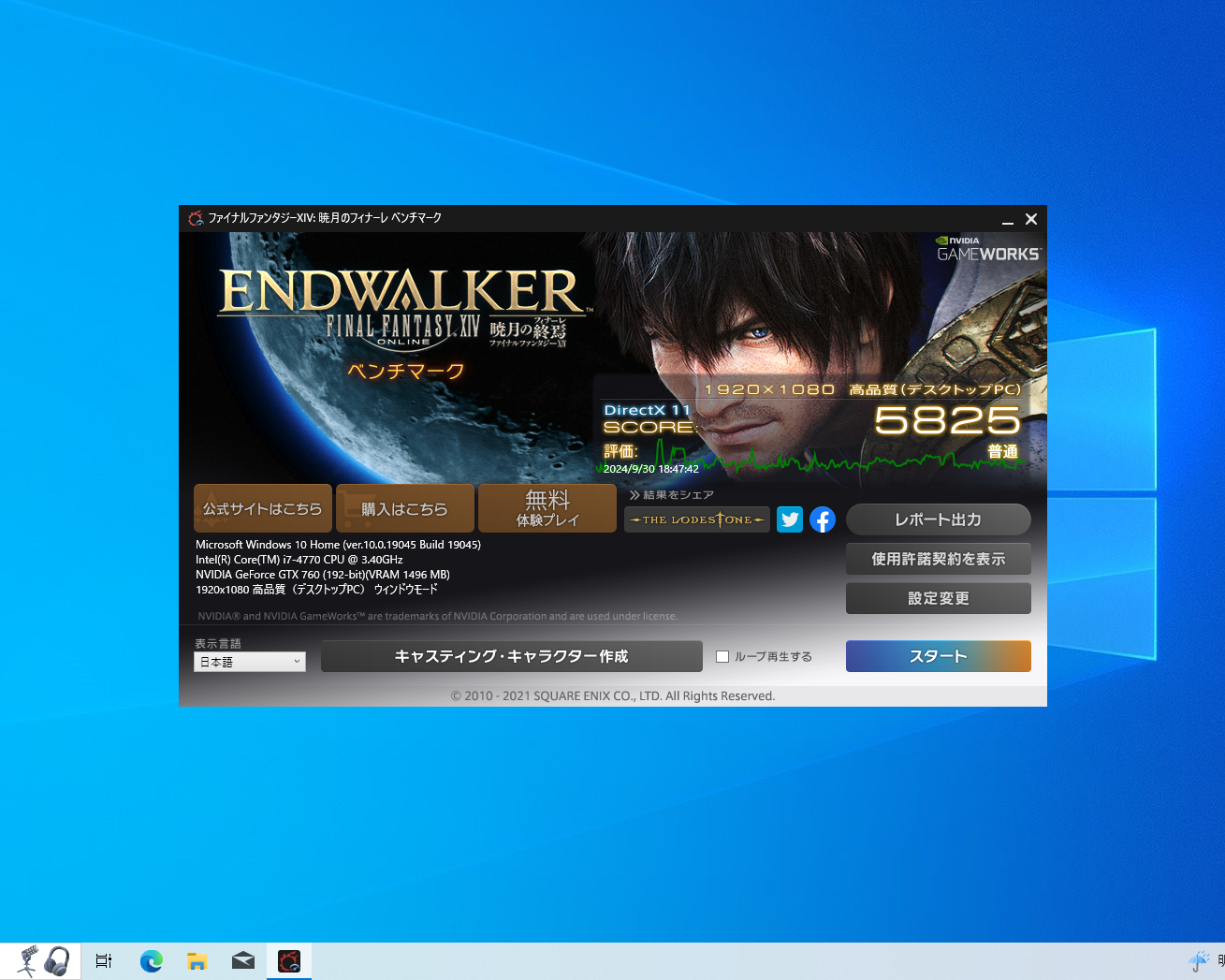Share the result on Facebook
The image size is (1225, 980).
pyautogui.click(x=823, y=519)
